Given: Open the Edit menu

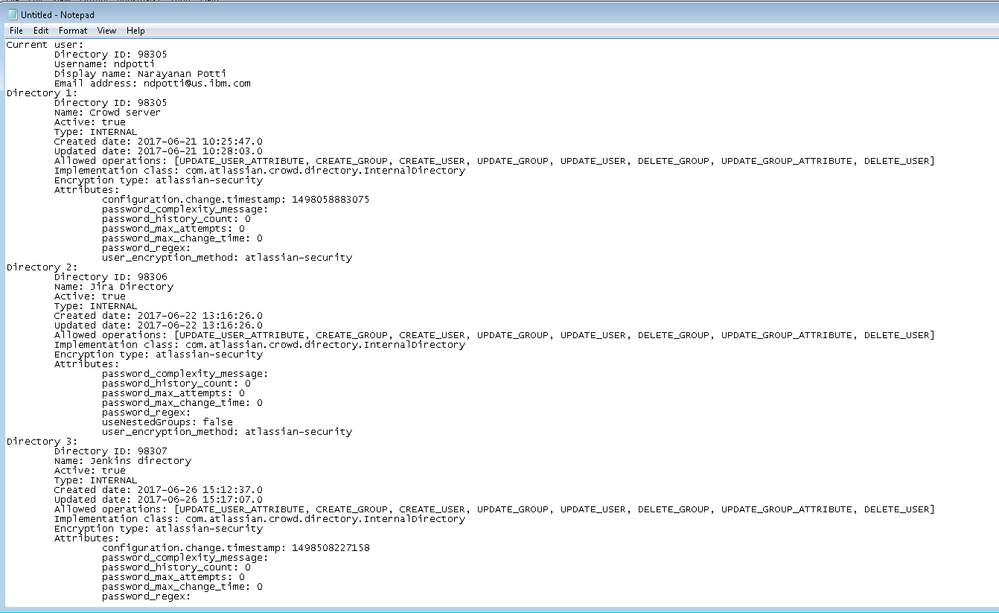Looking at the screenshot, I should [41, 31].
